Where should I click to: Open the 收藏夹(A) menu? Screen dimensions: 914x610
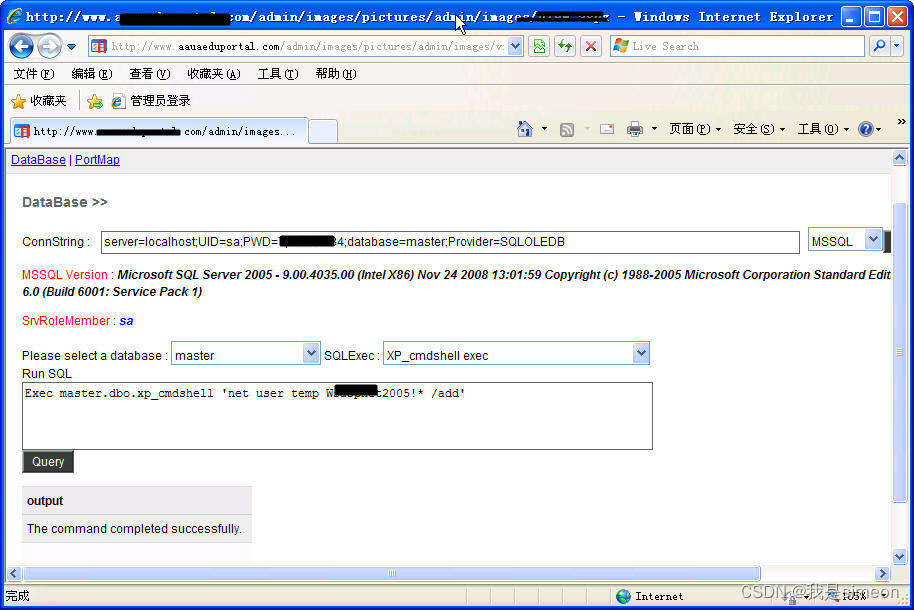(x=213, y=73)
